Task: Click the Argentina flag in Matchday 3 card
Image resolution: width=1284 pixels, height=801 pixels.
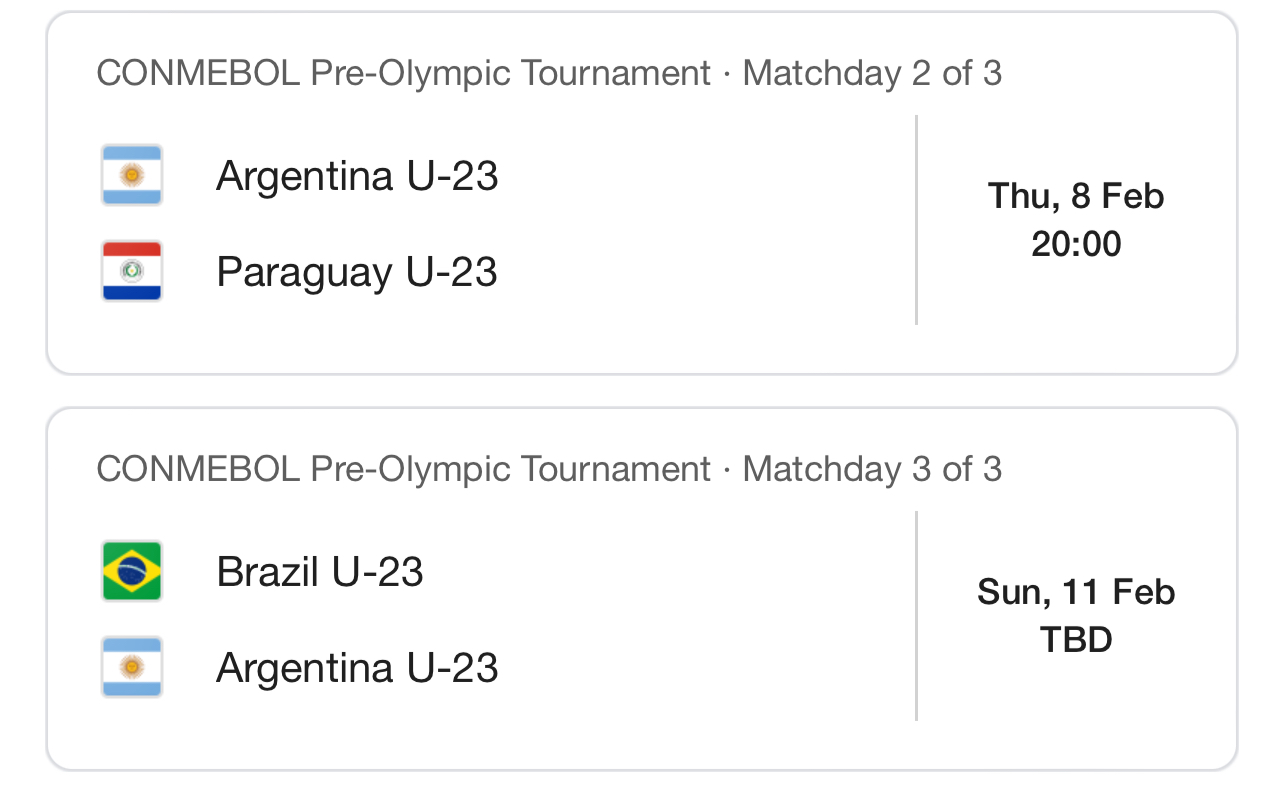Action: (132, 667)
